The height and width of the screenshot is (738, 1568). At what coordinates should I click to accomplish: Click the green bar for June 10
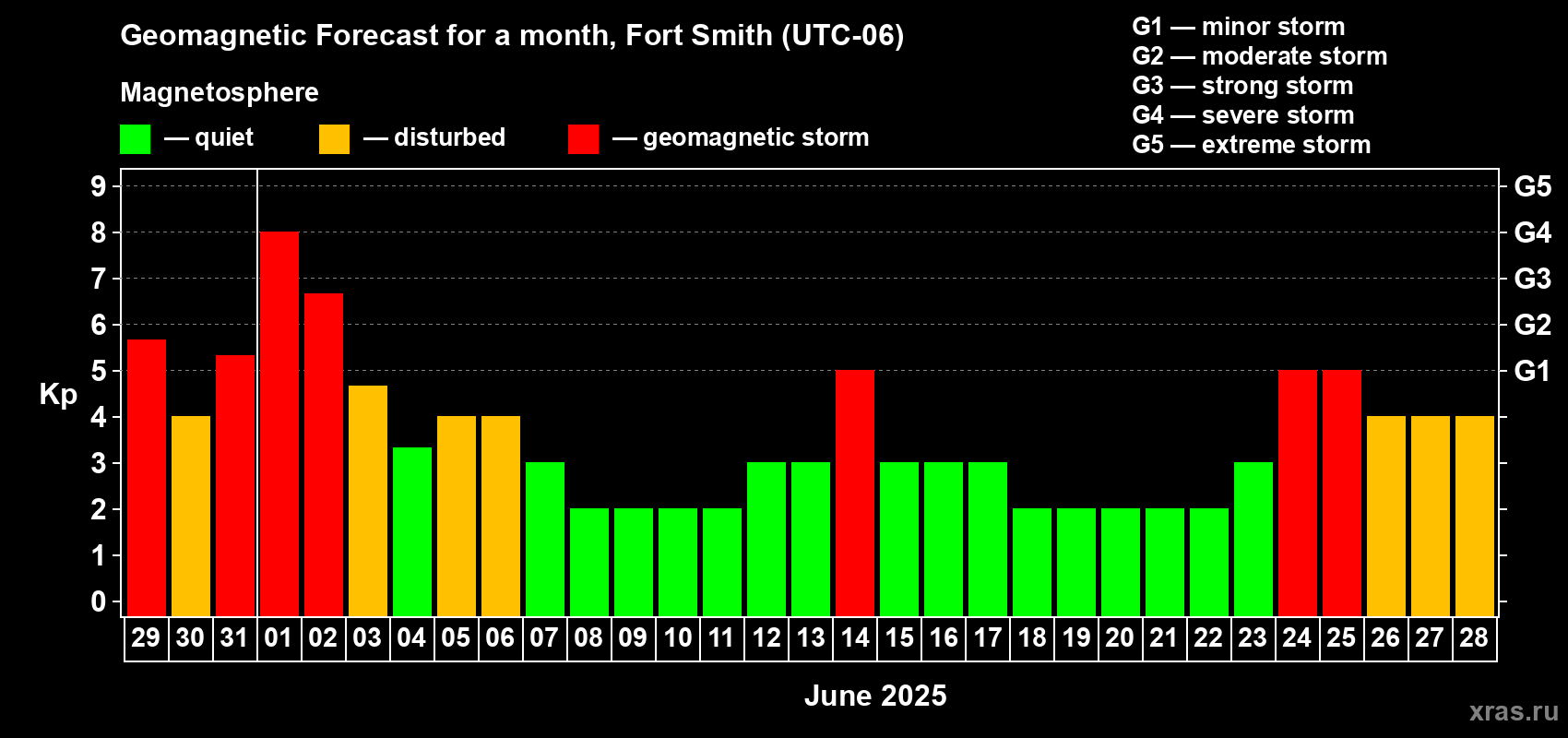coord(677,563)
